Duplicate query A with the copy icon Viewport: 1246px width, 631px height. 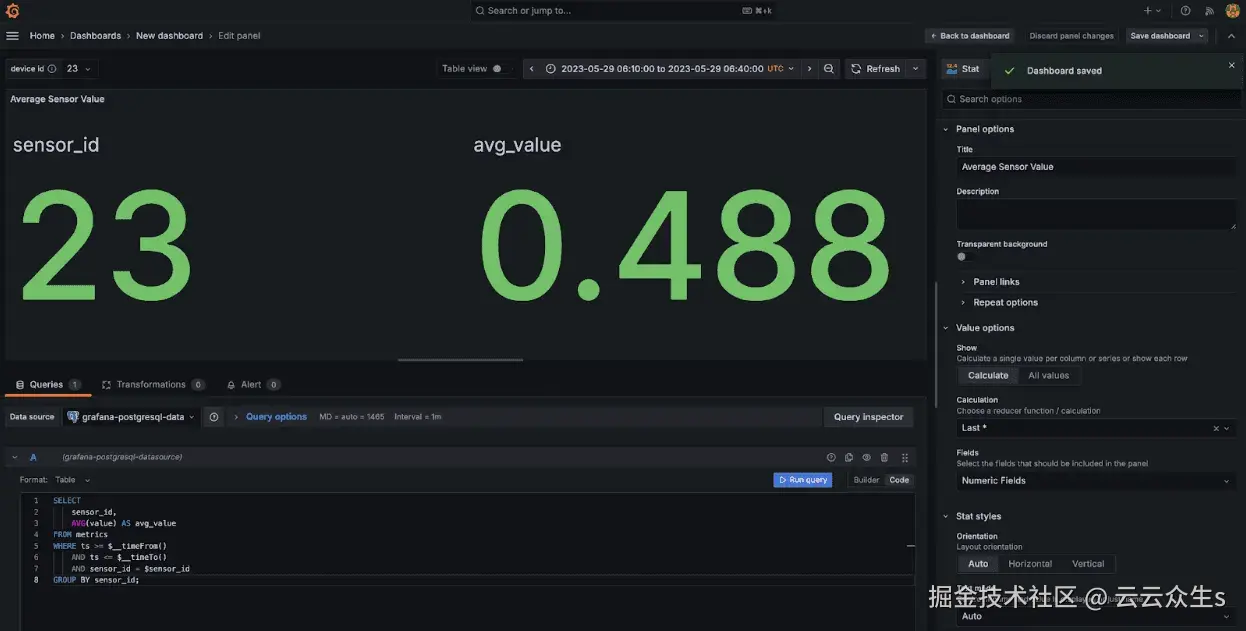[849, 457]
